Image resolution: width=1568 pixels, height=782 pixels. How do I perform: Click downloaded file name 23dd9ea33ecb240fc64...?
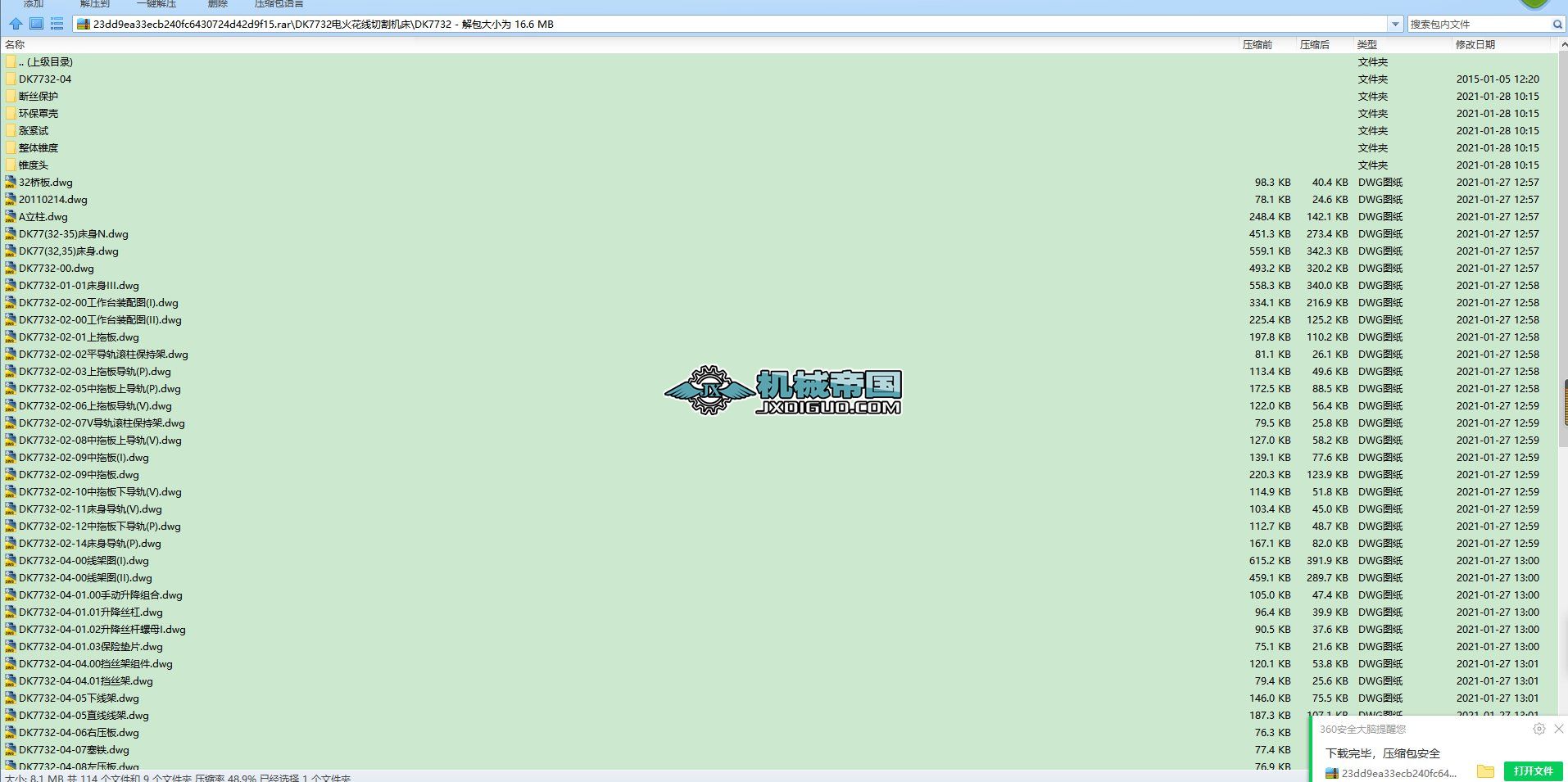(x=1398, y=773)
